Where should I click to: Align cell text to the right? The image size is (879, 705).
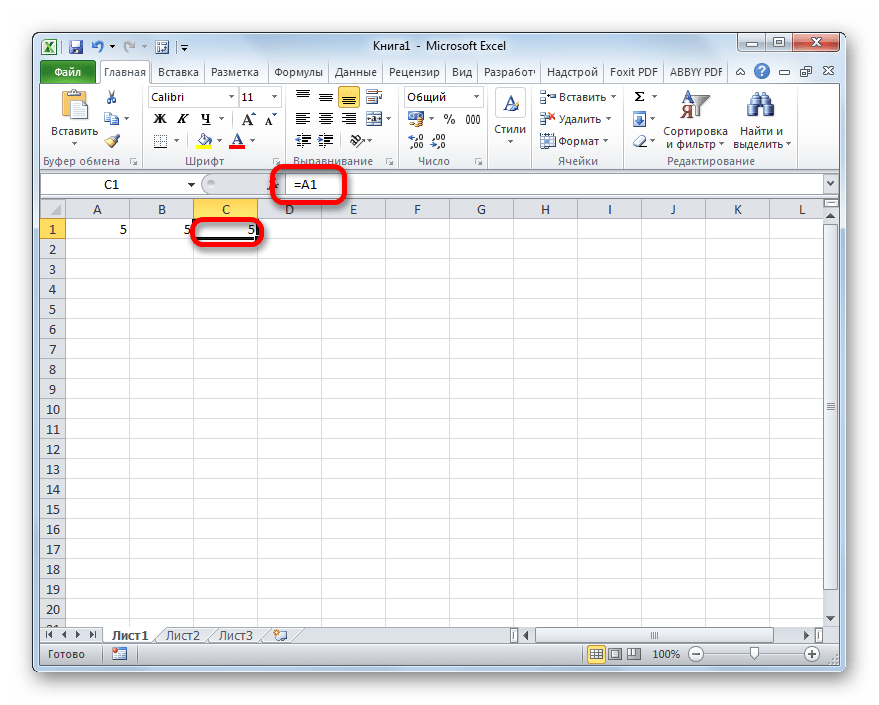349,119
